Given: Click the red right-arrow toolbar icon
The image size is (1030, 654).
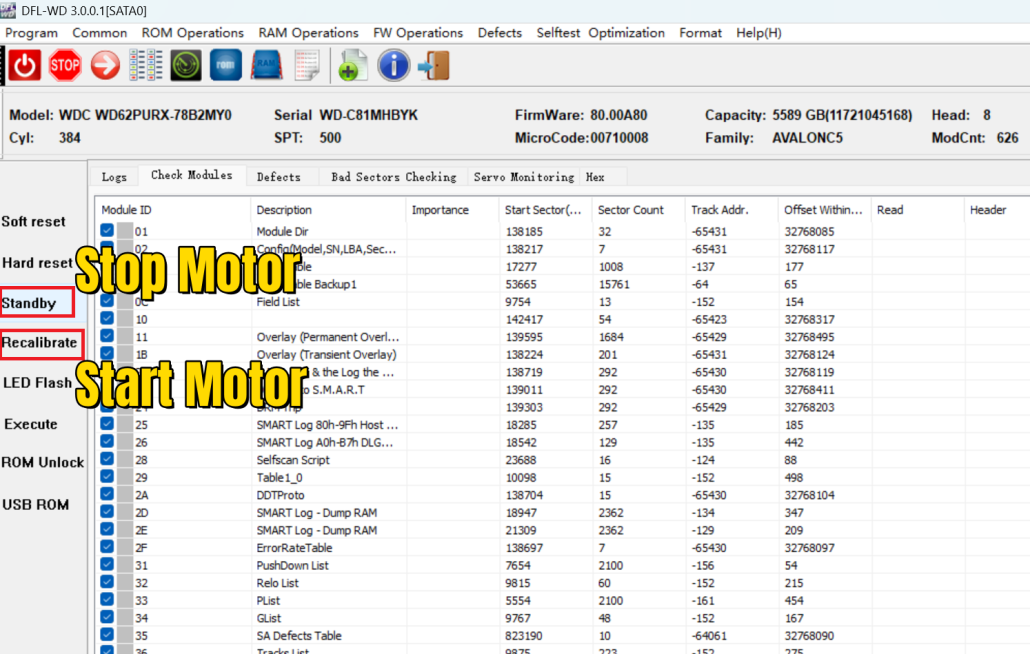Looking at the screenshot, I should (105, 66).
